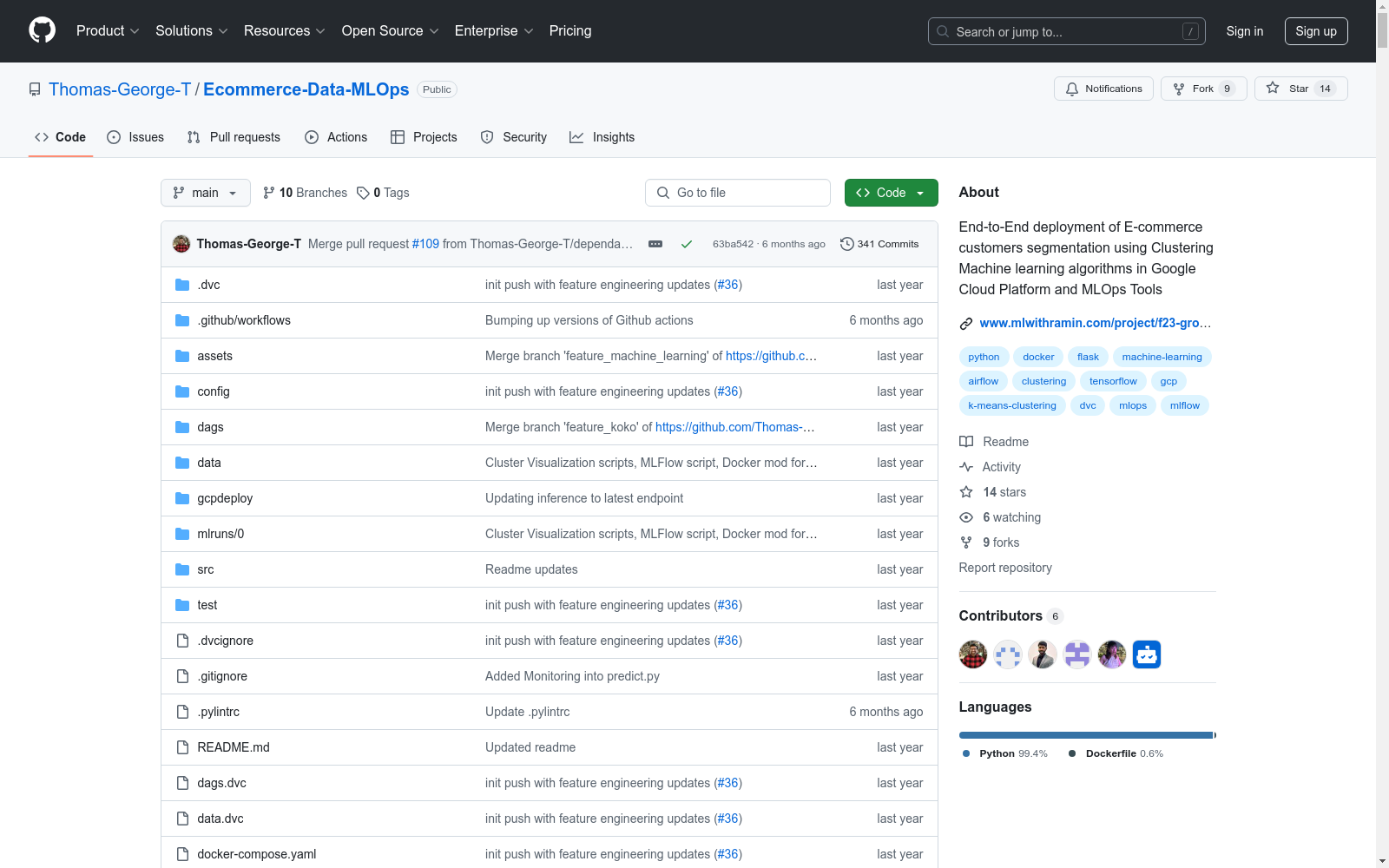
Task: Click the k-means-clustering topic tag
Action: 1012,405
